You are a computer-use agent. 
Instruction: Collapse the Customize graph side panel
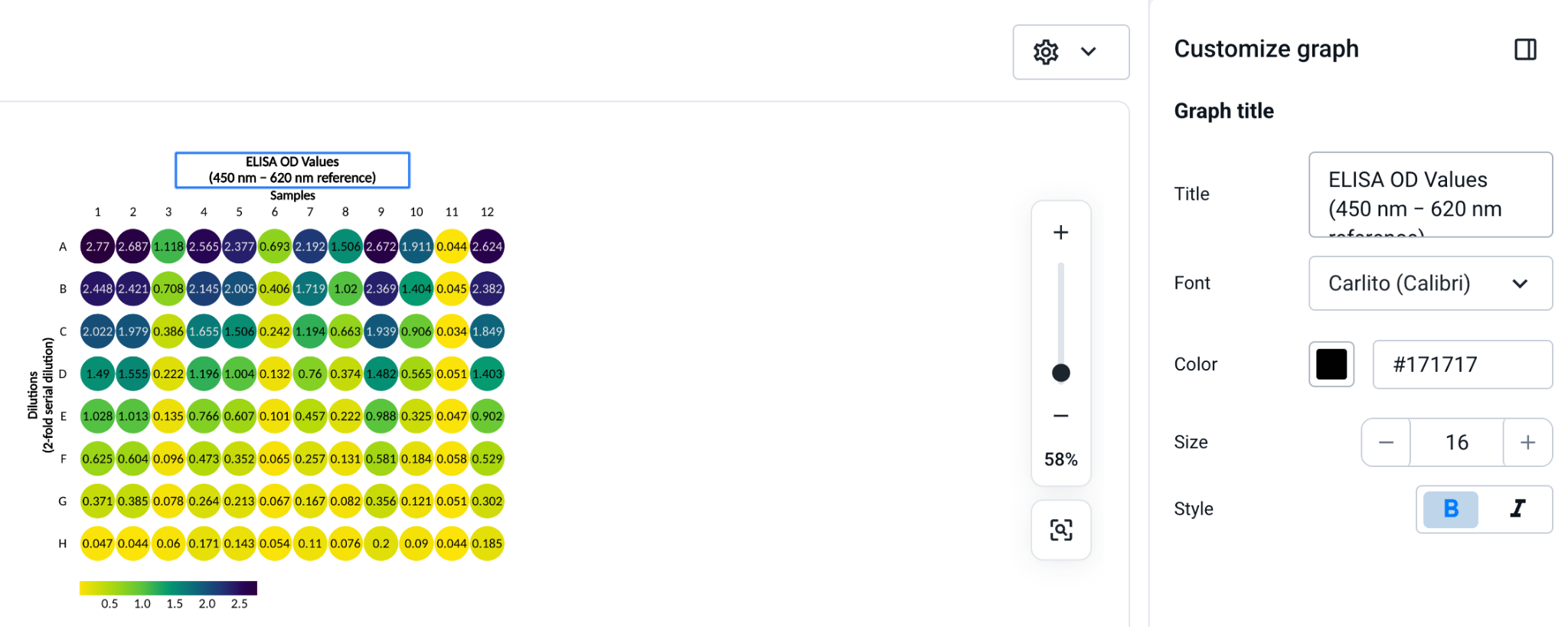pos(1525,50)
